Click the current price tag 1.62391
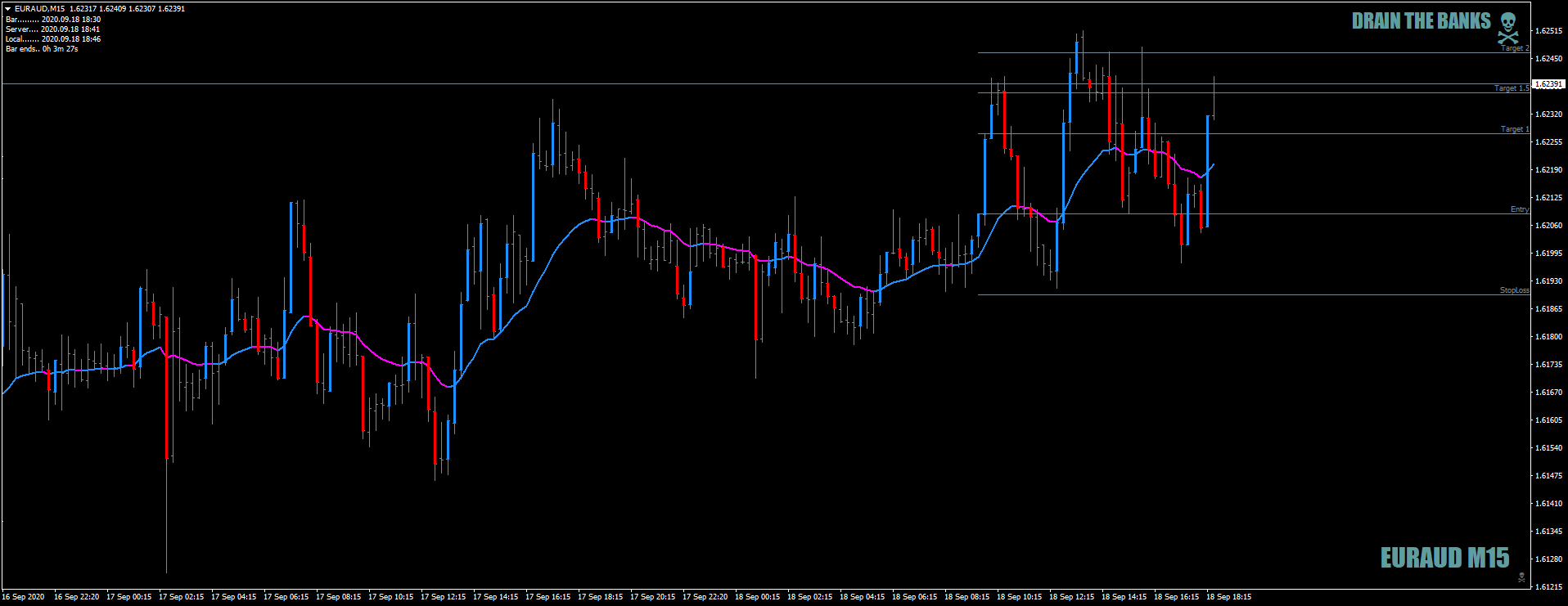1568x606 pixels. pyautogui.click(x=1548, y=84)
